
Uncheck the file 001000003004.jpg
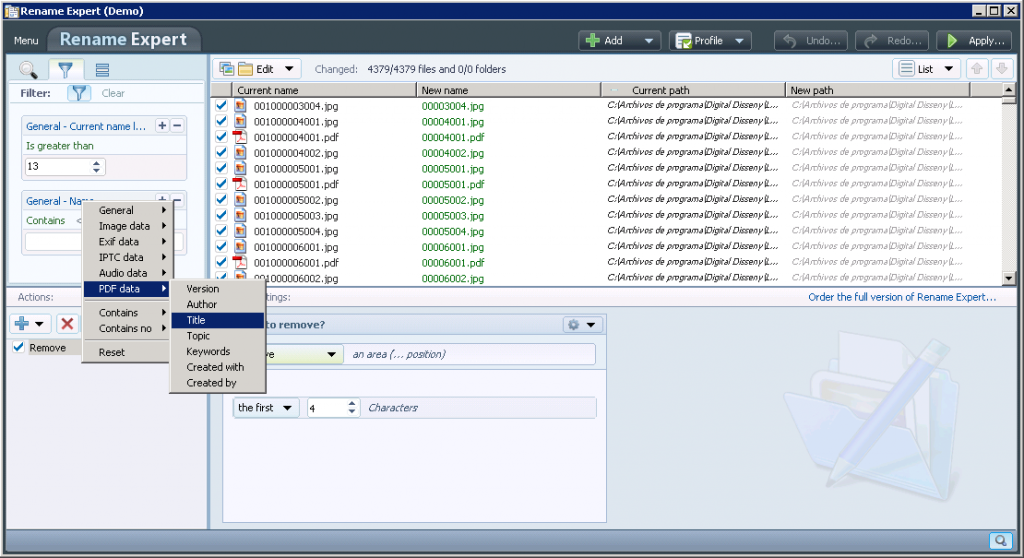[221, 105]
